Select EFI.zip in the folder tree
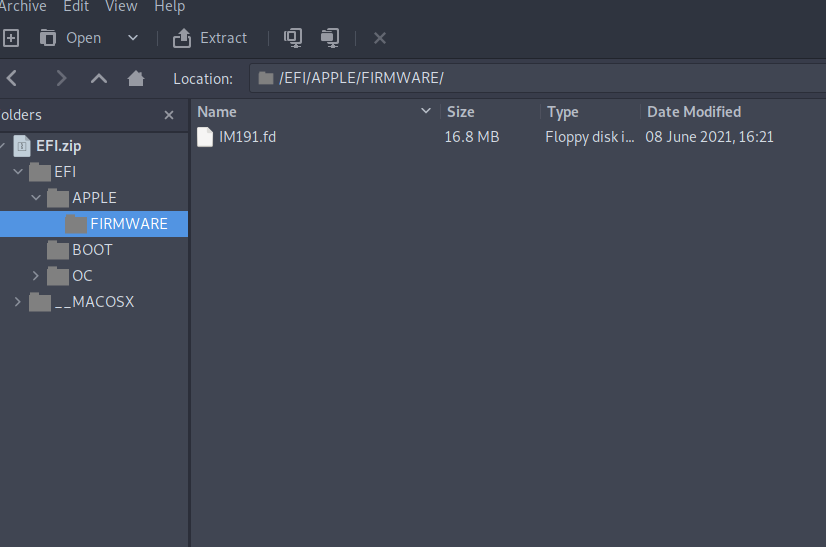The height and width of the screenshot is (547, 826). point(58,146)
